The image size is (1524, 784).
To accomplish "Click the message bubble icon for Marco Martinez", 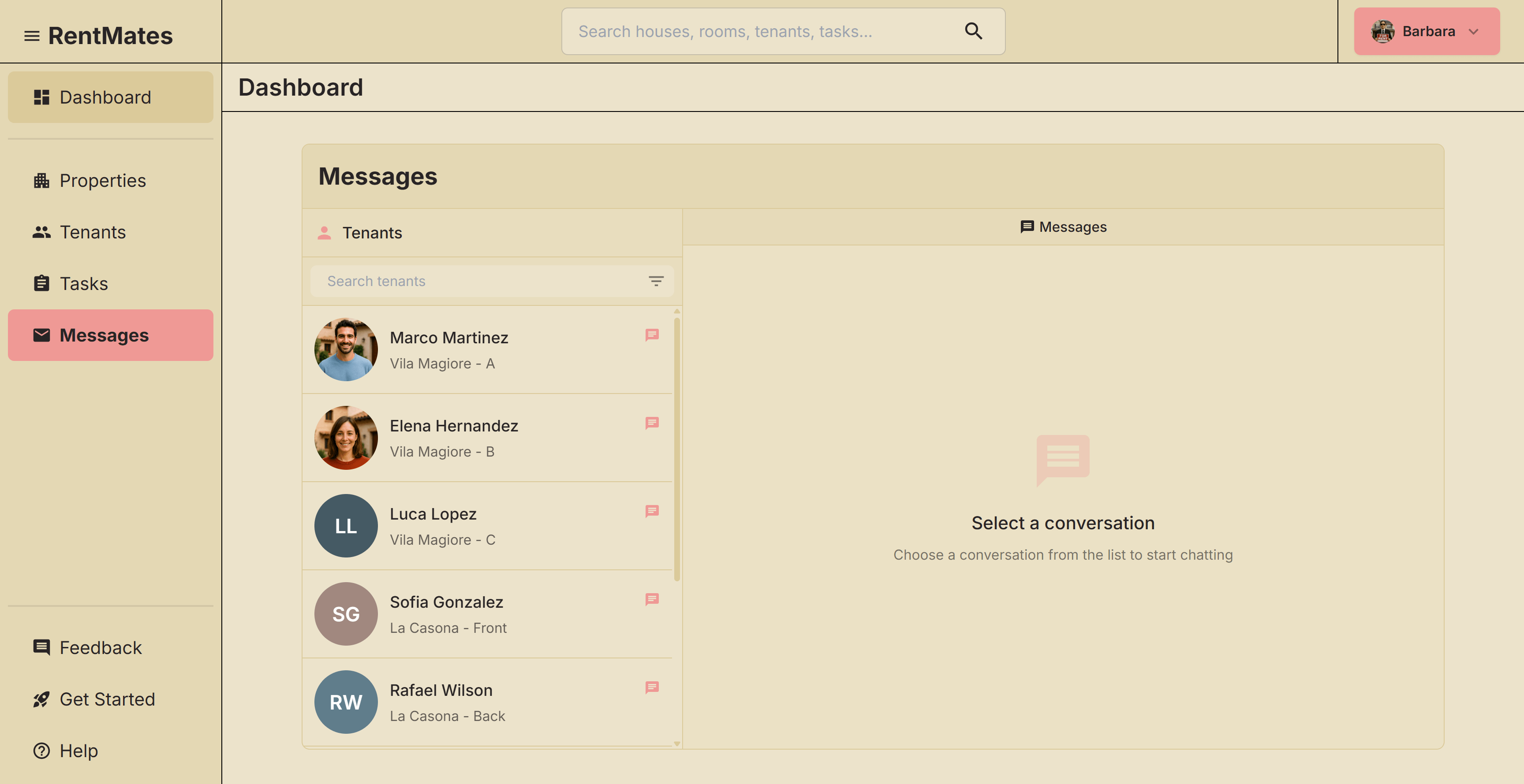I will point(652,334).
